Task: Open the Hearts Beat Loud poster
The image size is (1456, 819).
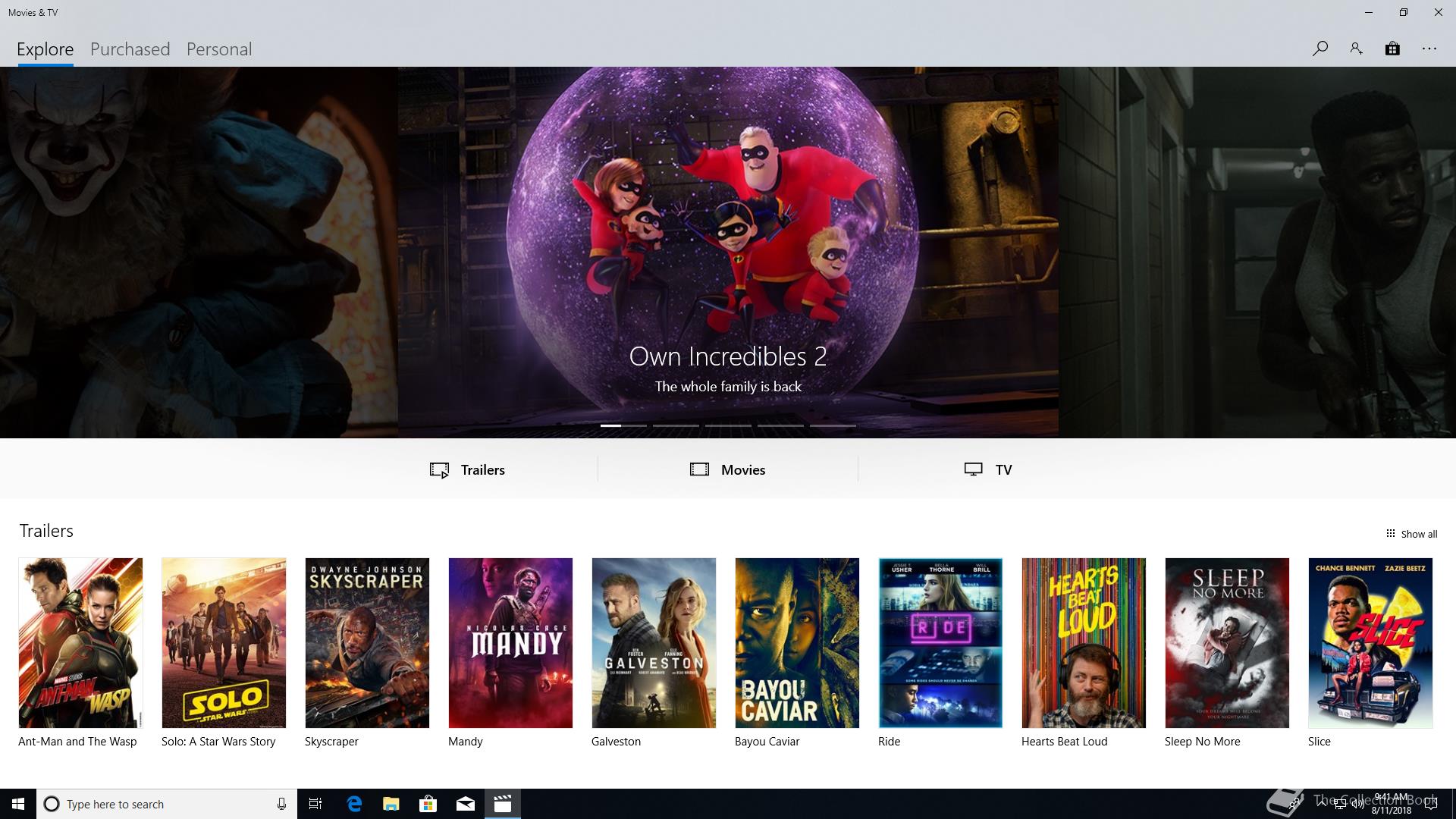Action: point(1084,643)
